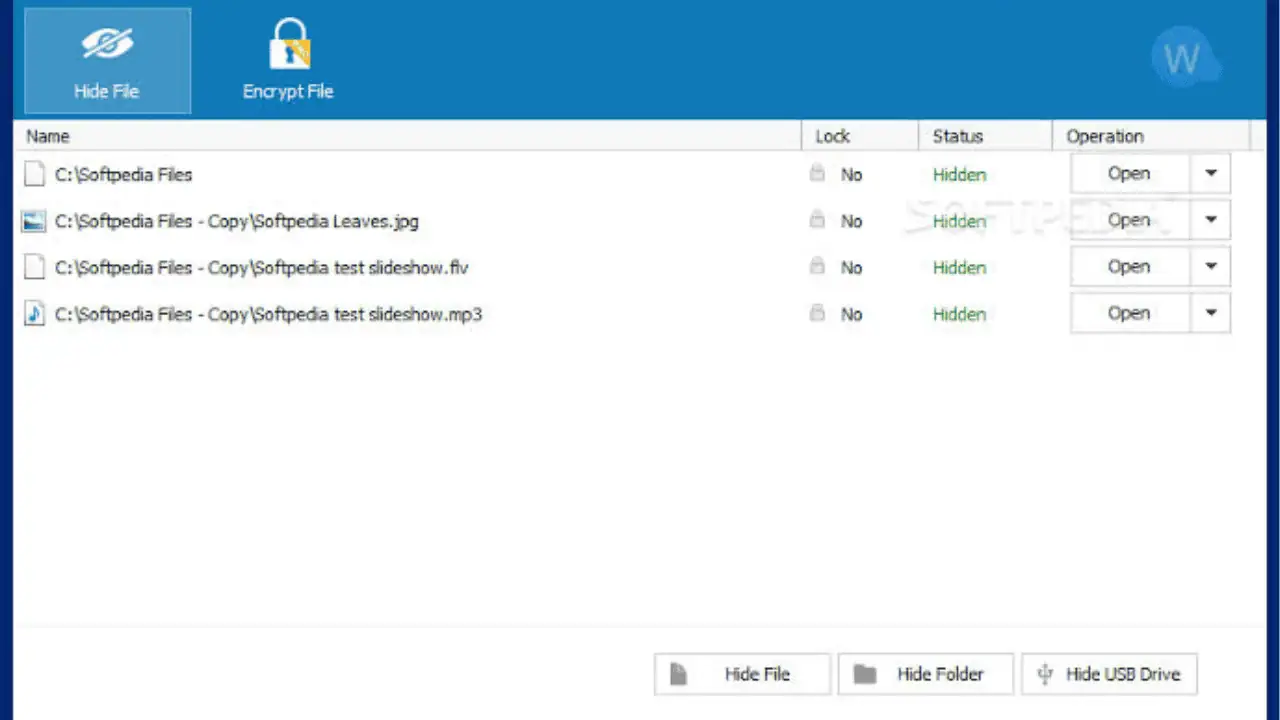This screenshot has width=1280, height=720.
Task: Click Hidden status for slideshow.flv
Action: [960, 267]
